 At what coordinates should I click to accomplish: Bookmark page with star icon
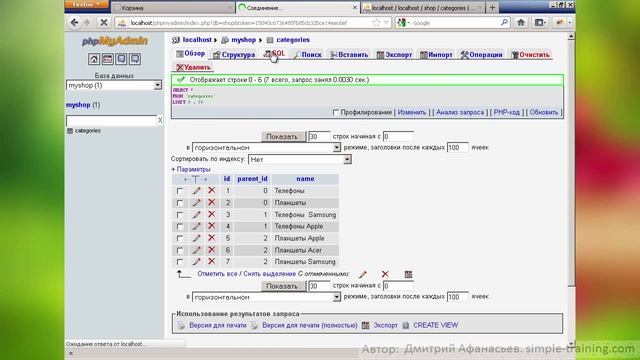point(376,23)
